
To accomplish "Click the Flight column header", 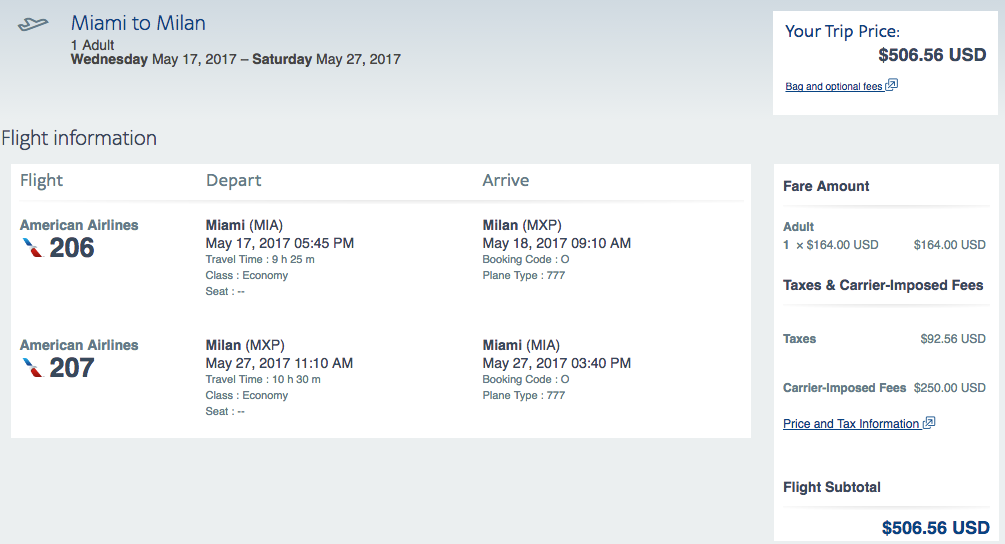I will pos(42,181).
